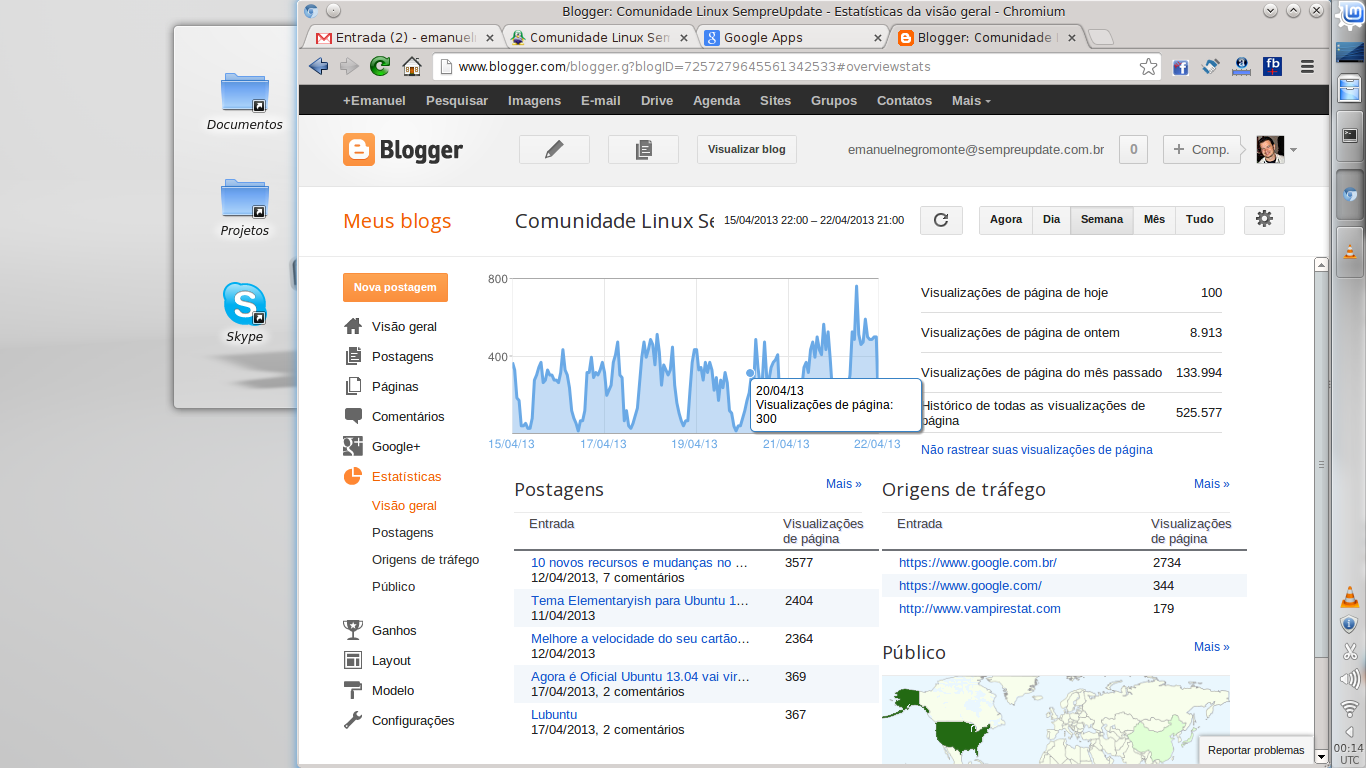Switch to the Gmail 'Entrada (2)' tab
Viewport: 1366px width, 768px height.
point(402,38)
